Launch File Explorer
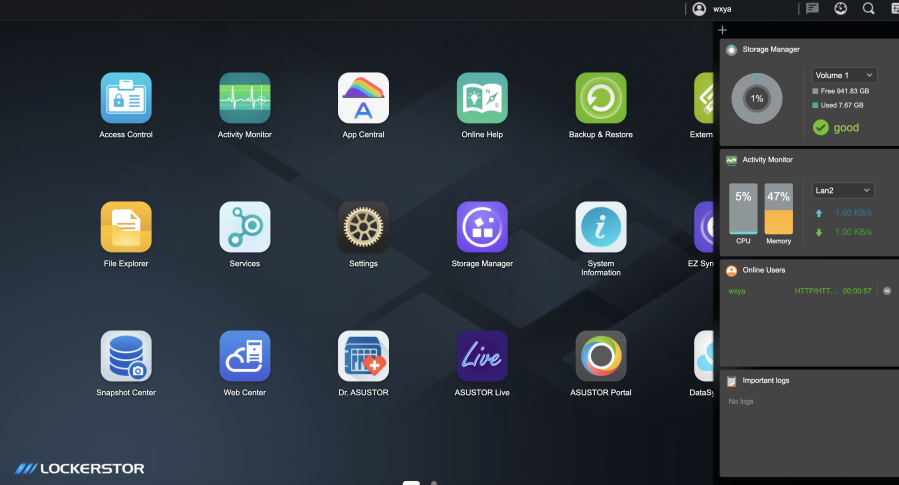The width and height of the screenshot is (899, 485). coord(126,227)
